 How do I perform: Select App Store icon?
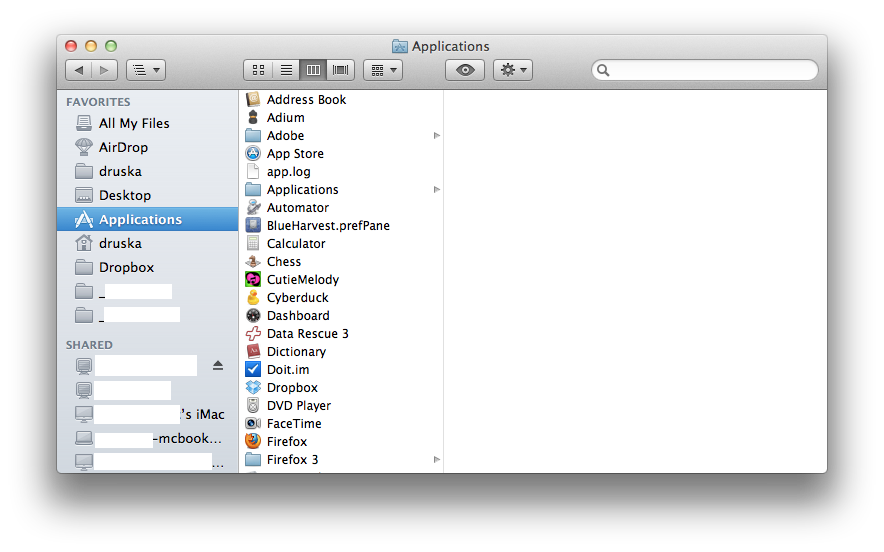pos(253,153)
